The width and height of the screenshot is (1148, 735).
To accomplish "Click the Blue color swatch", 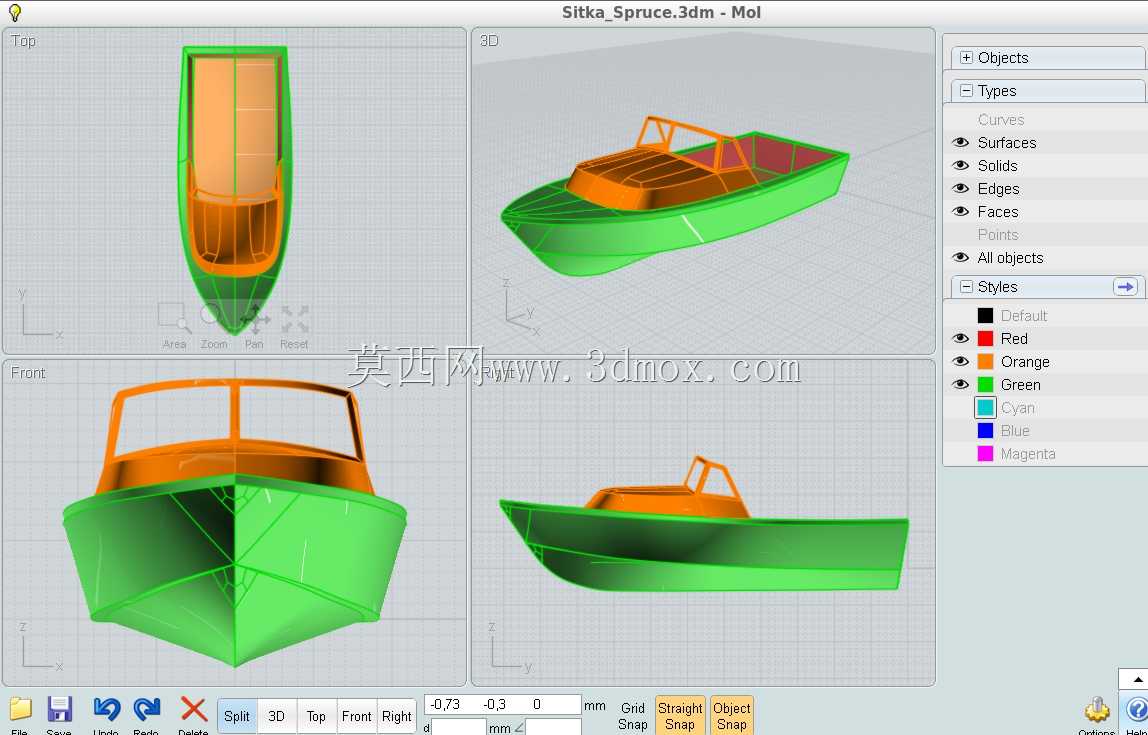I will point(985,430).
